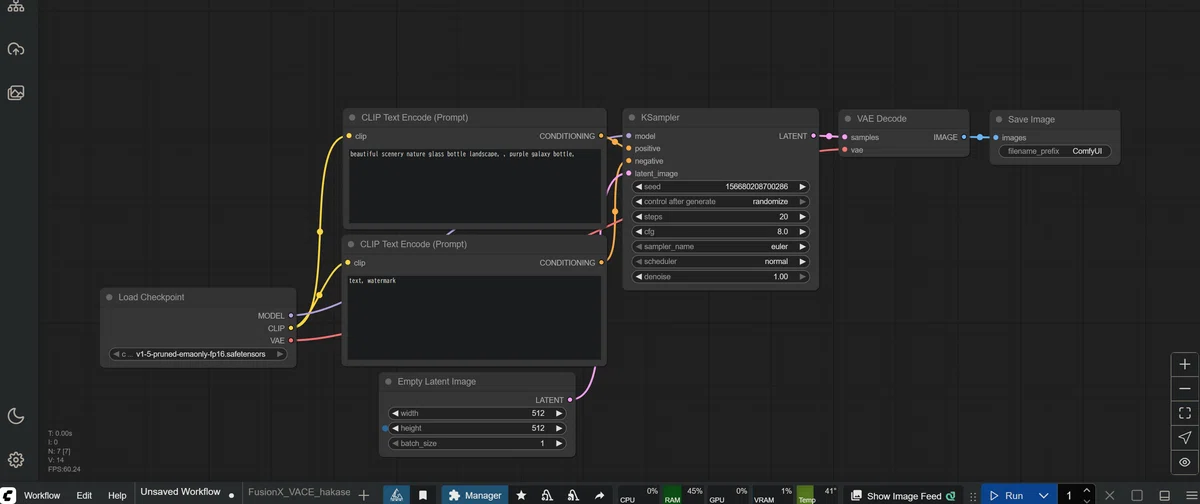Adjust the run batch count stepper
Image resolution: width=1200 pixels, height=504 pixels.
tap(1088, 495)
